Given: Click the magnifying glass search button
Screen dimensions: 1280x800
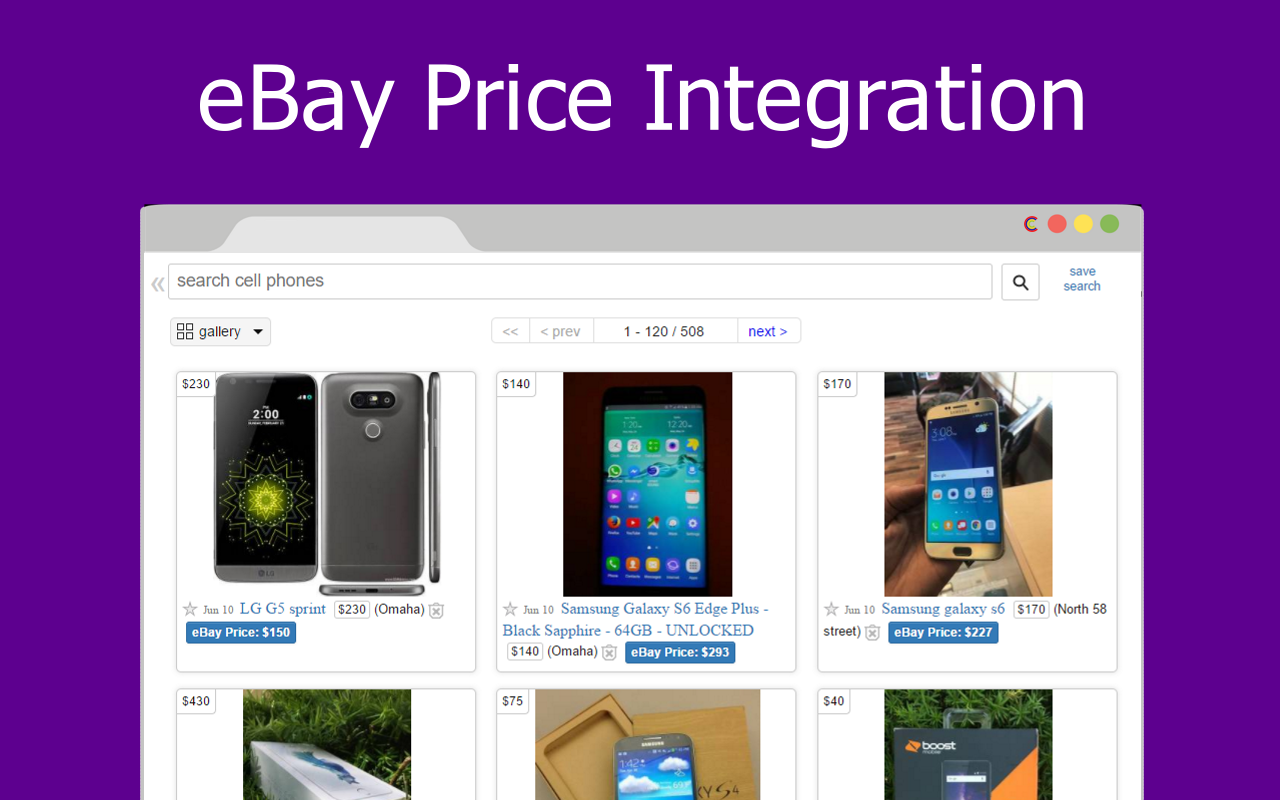Looking at the screenshot, I should pyautogui.click(x=1020, y=282).
